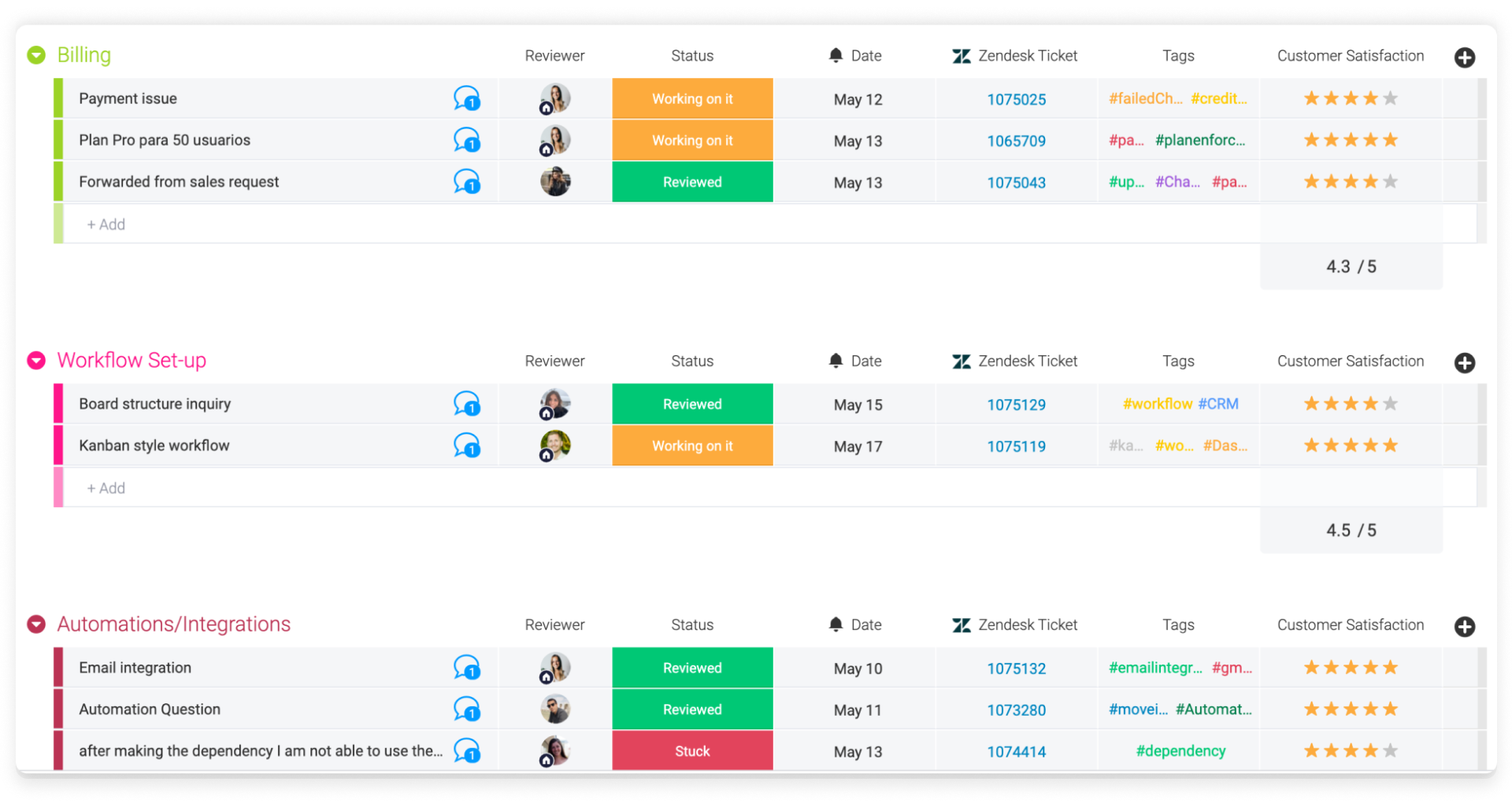Open Zendesk ticket 1074414
The height and width of the screenshot is (804, 1512).
coord(1017,752)
